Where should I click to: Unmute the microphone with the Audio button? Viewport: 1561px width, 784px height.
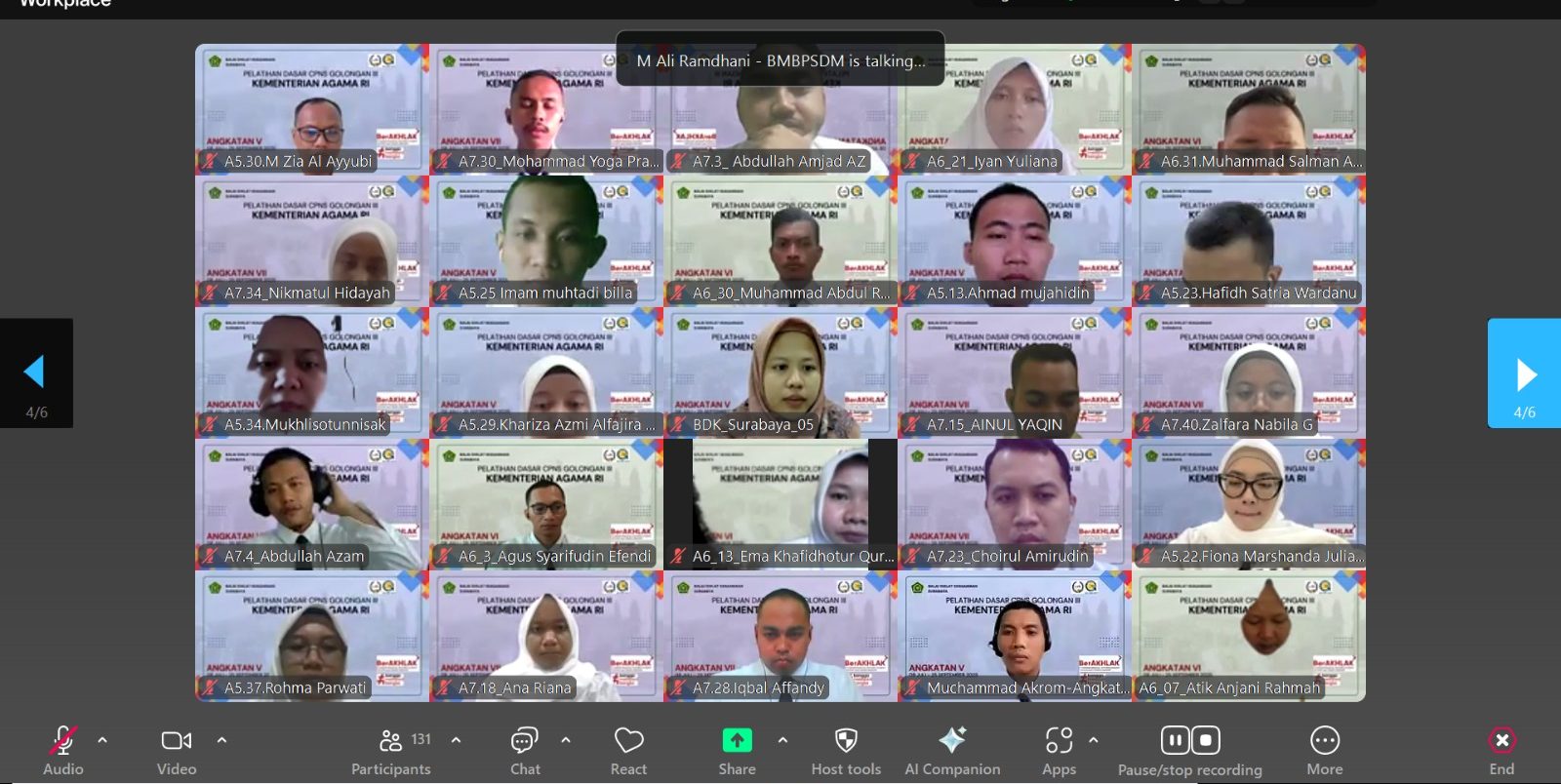click(62, 743)
